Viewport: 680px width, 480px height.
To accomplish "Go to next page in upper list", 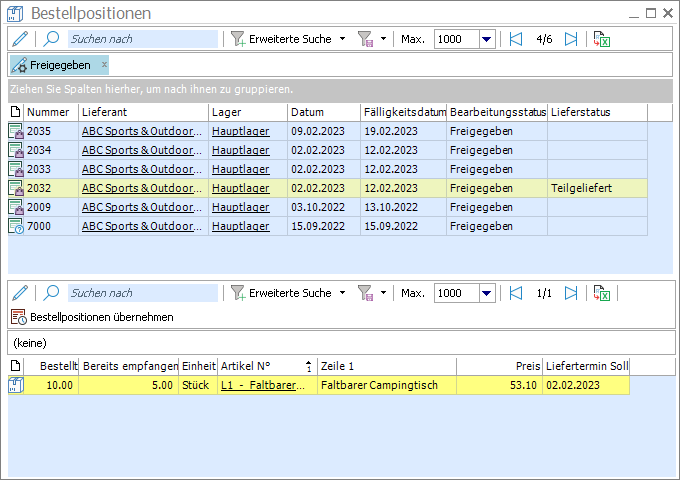I will pos(571,39).
